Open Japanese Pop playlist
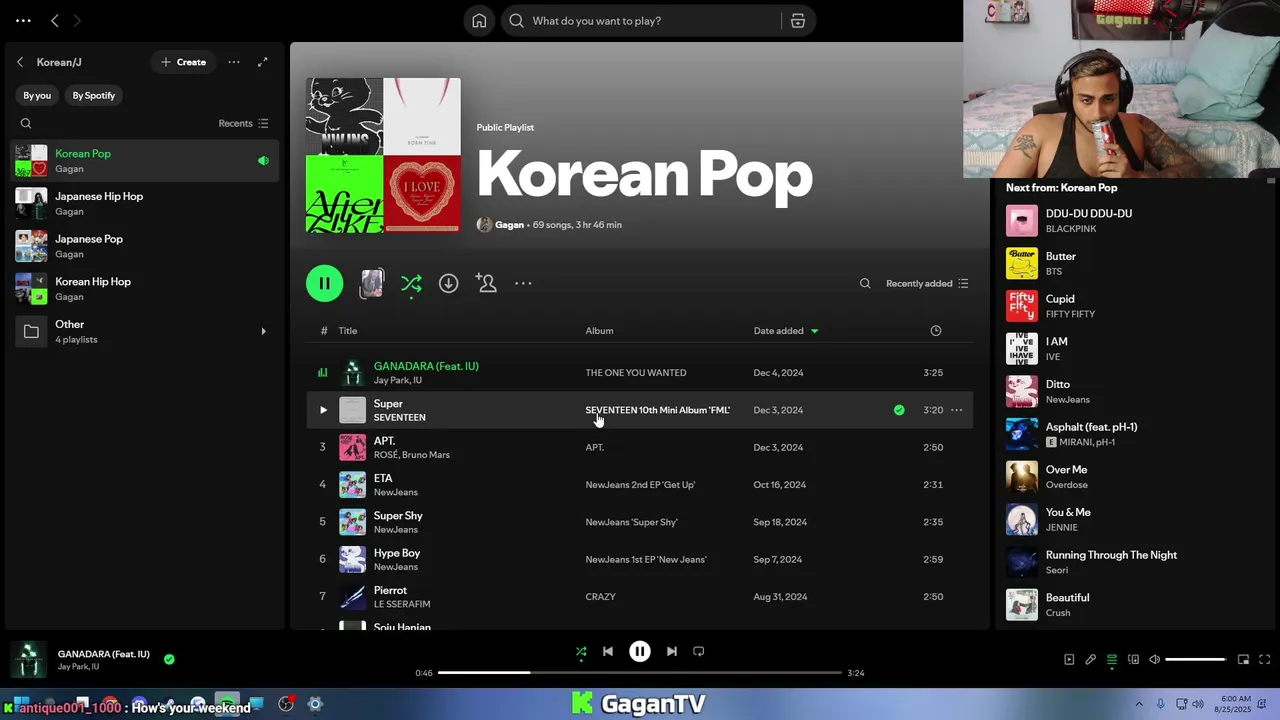This screenshot has height=720, width=1280. 145,246
